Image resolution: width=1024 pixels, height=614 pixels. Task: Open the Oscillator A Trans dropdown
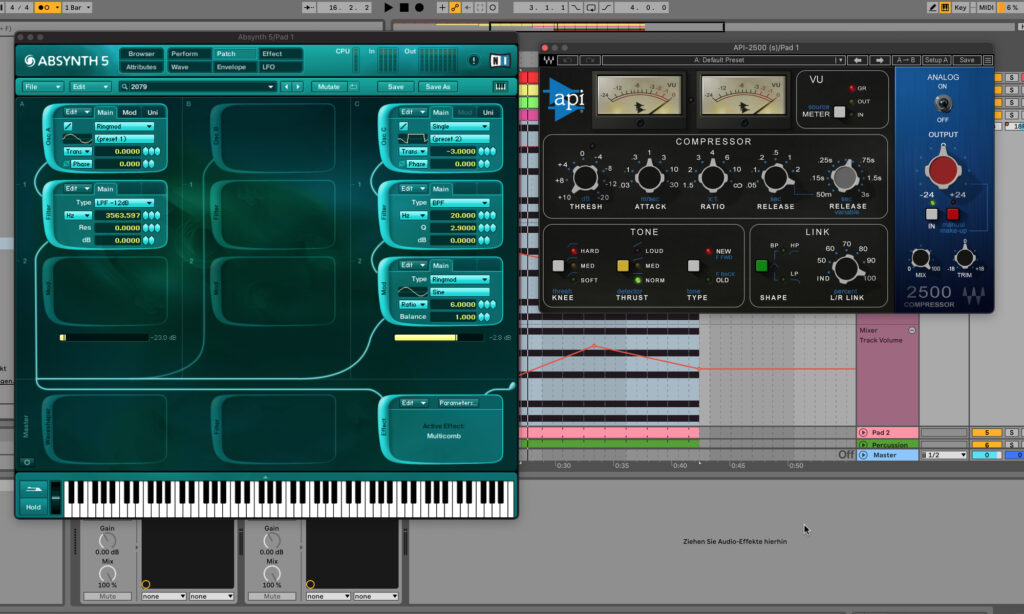pos(78,151)
